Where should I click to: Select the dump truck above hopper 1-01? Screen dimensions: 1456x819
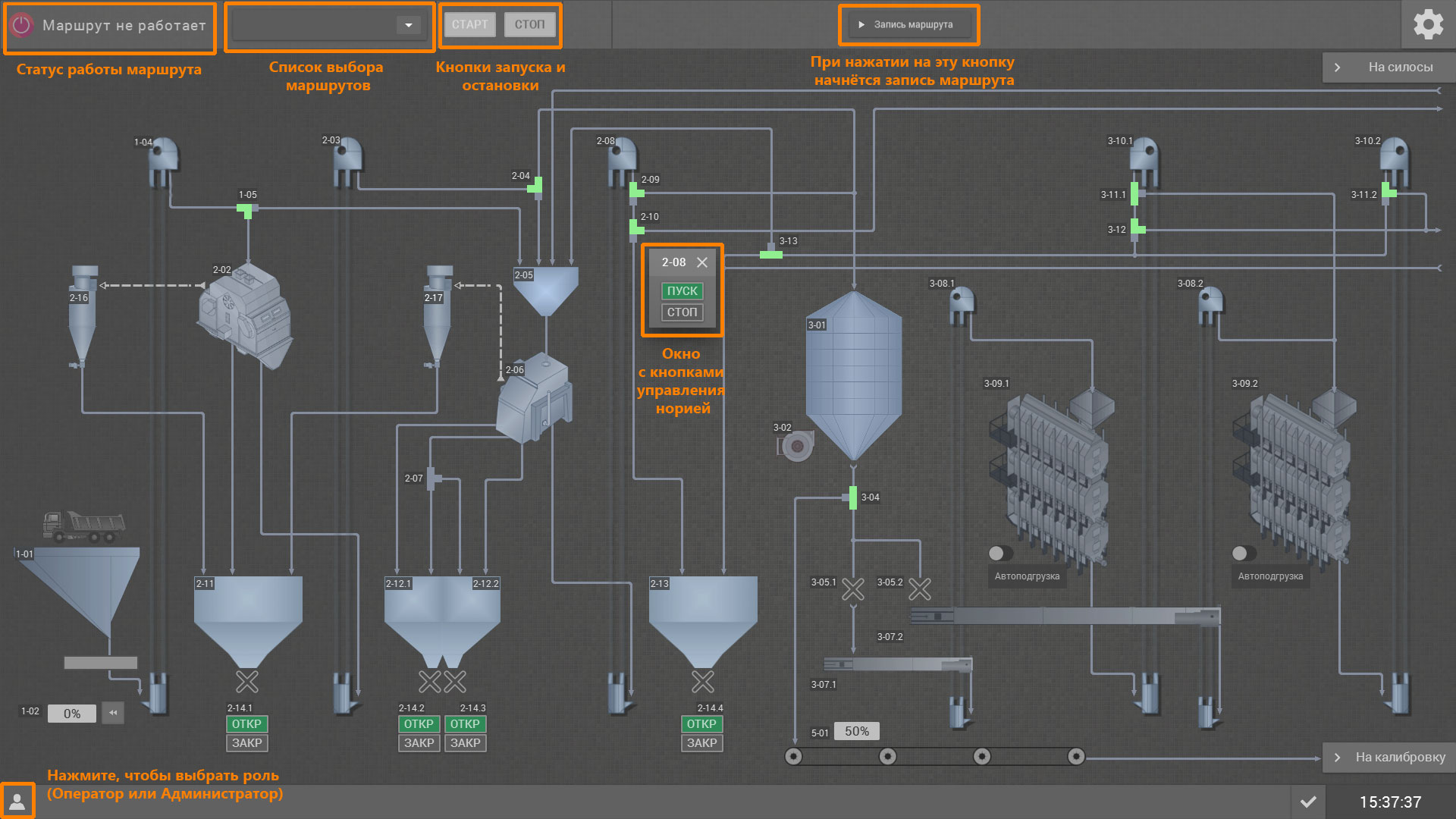(x=83, y=526)
